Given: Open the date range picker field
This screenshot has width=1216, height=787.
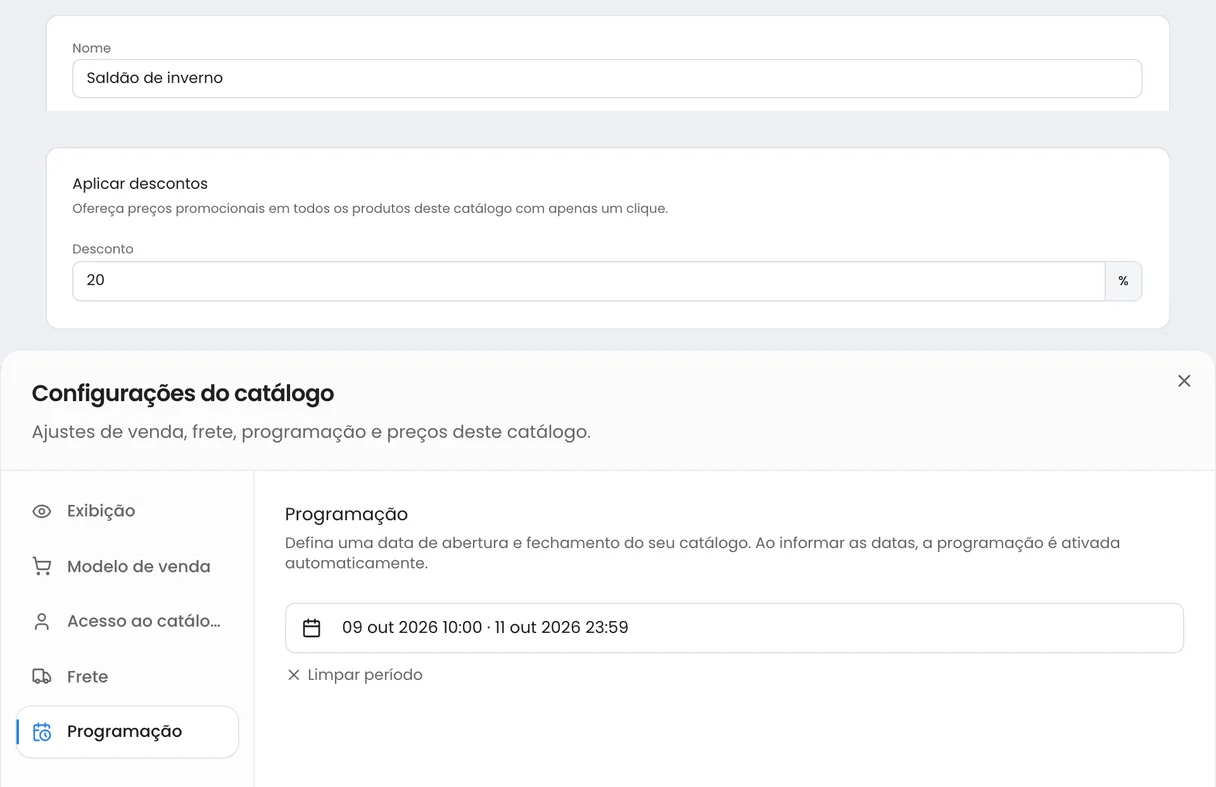Looking at the screenshot, I should click(x=734, y=628).
